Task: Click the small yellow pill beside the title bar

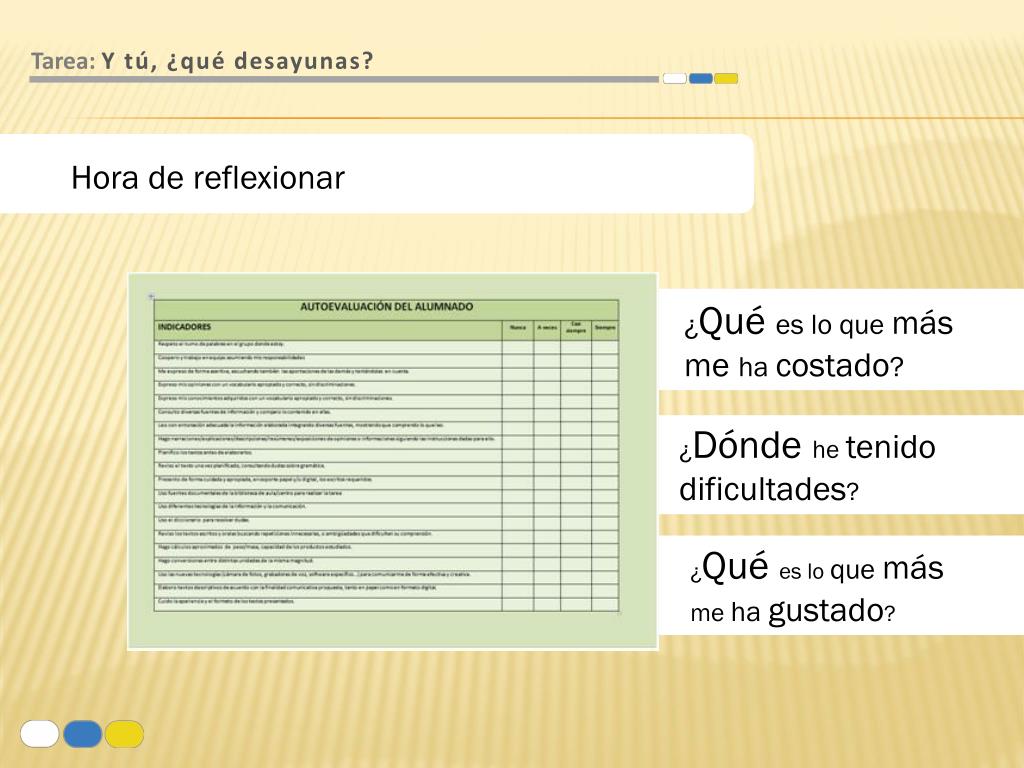Action: point(726,79)
